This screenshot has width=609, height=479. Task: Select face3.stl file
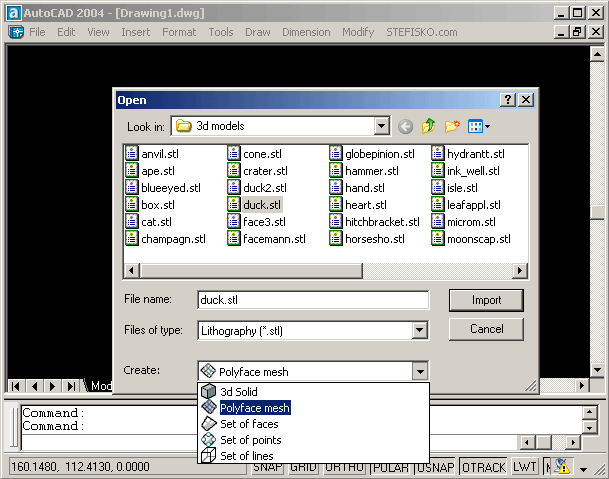point(256,222)
